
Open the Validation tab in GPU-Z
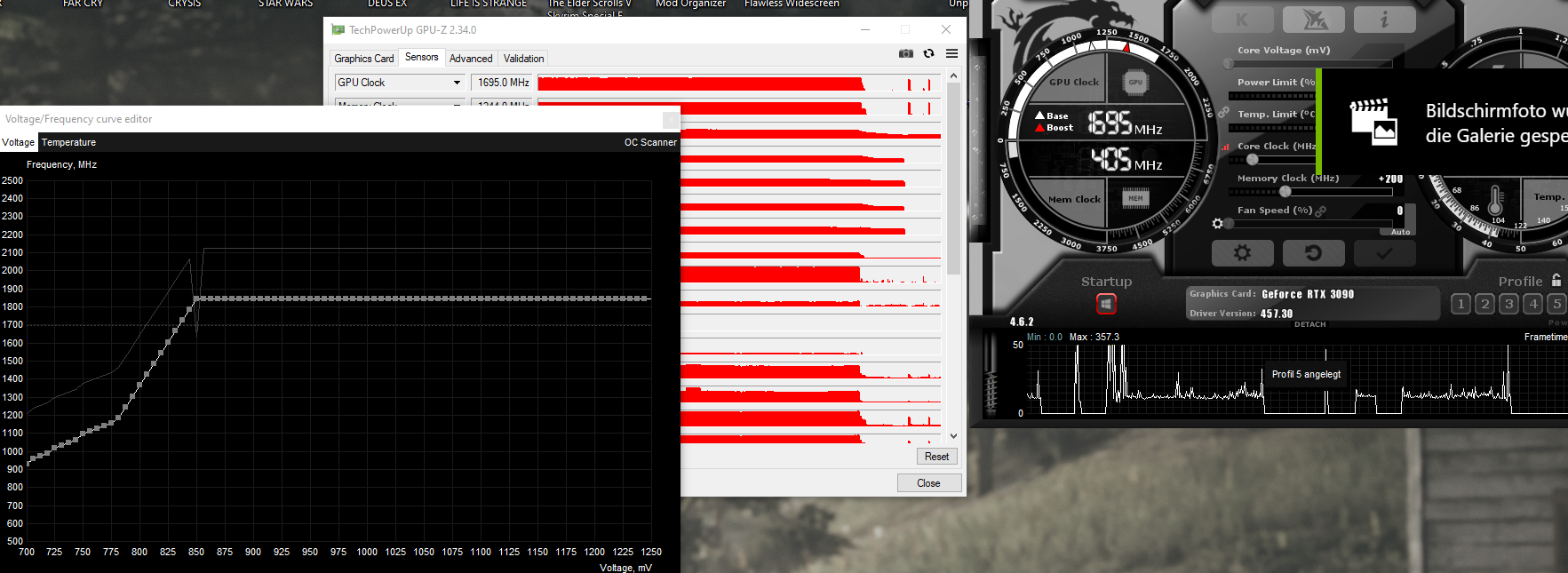pos(524,59)
